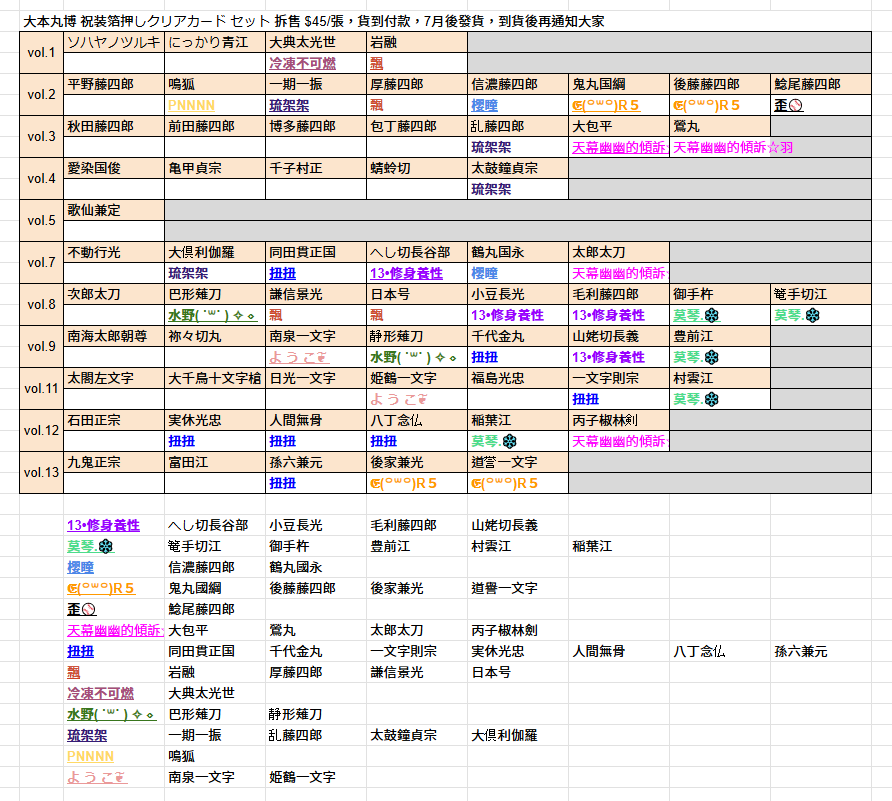Open the 歪 link in the summary list
The image size is (892, 801).
pos(81,610)
